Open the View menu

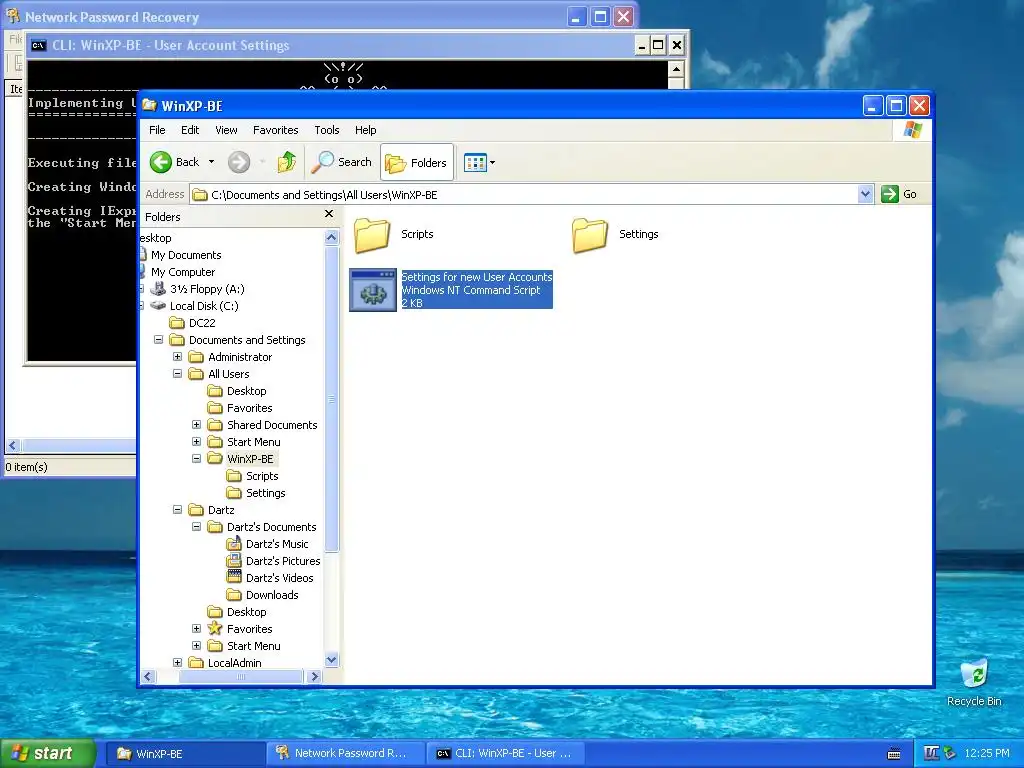[x=227, y=130]
